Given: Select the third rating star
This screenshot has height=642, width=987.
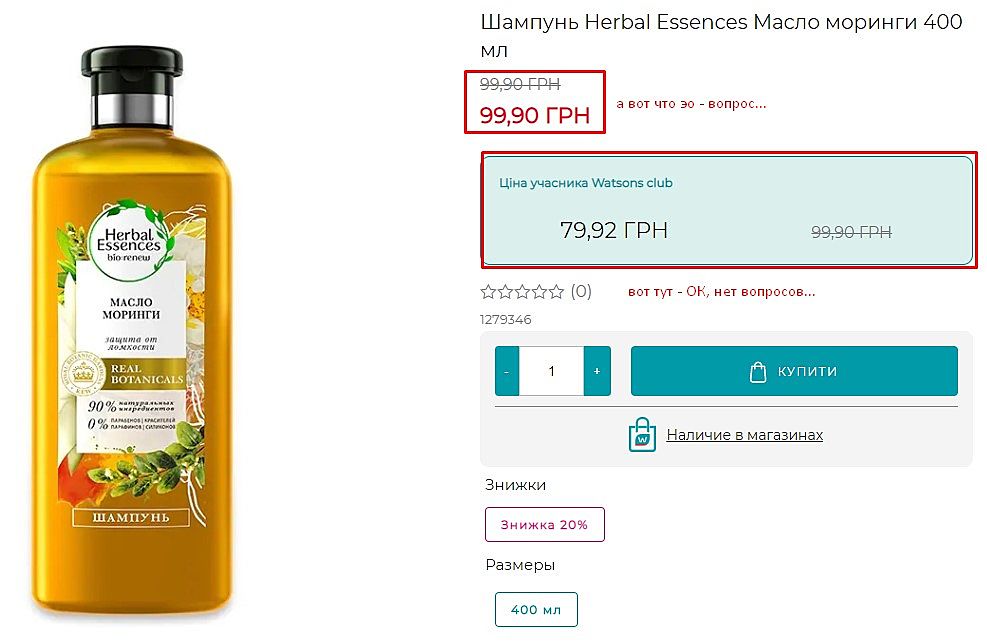Looking at the screenshot, I should [522, 292].
